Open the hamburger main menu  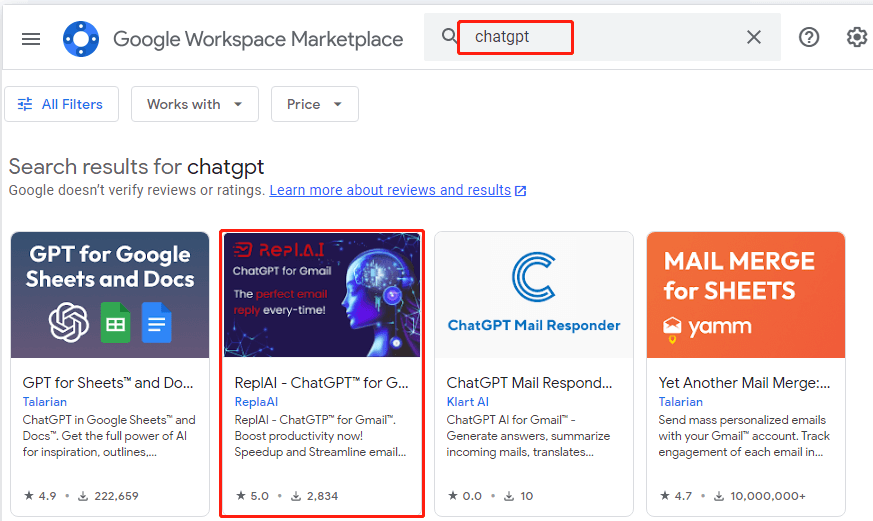31,39
